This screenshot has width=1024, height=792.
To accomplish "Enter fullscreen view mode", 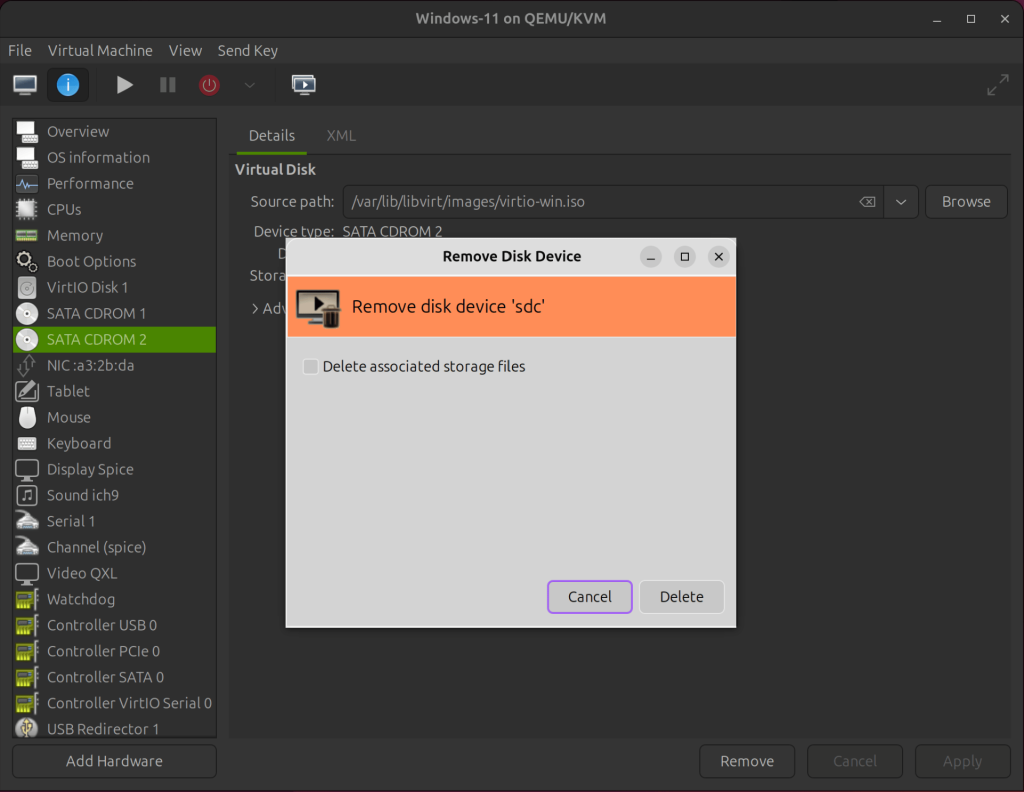I will pos(997,84).
